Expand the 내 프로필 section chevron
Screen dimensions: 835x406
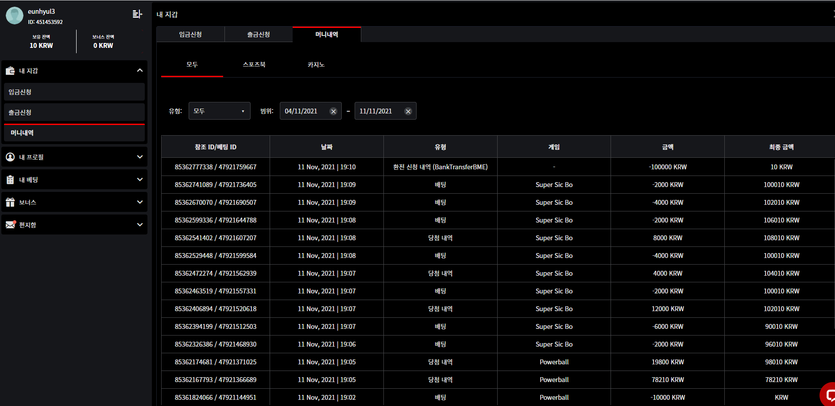click(x=140, y=157)
